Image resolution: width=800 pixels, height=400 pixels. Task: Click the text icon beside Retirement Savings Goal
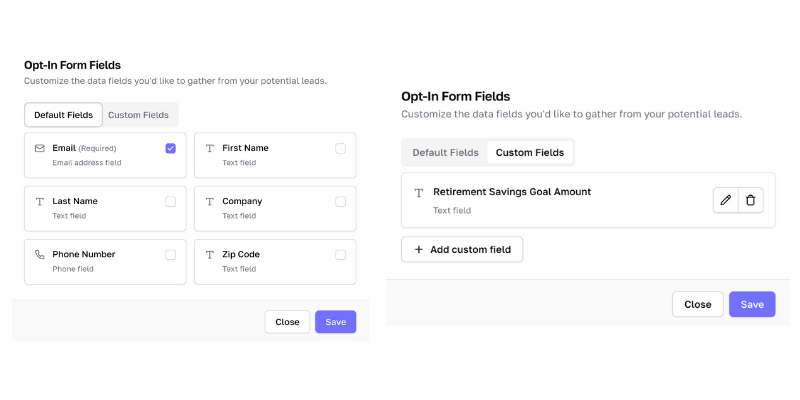click(x=419, y=192)
